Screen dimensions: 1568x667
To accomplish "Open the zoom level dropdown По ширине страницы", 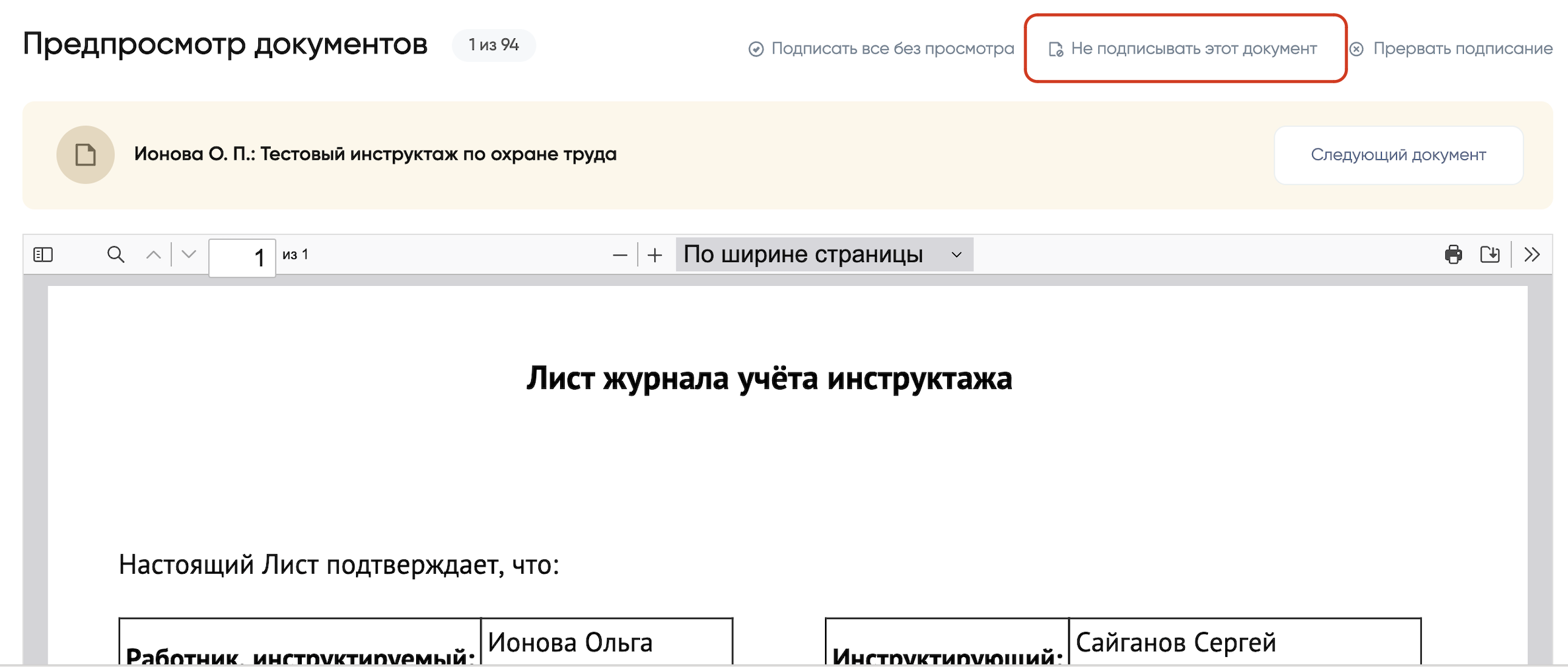I will tap(822, 254).
